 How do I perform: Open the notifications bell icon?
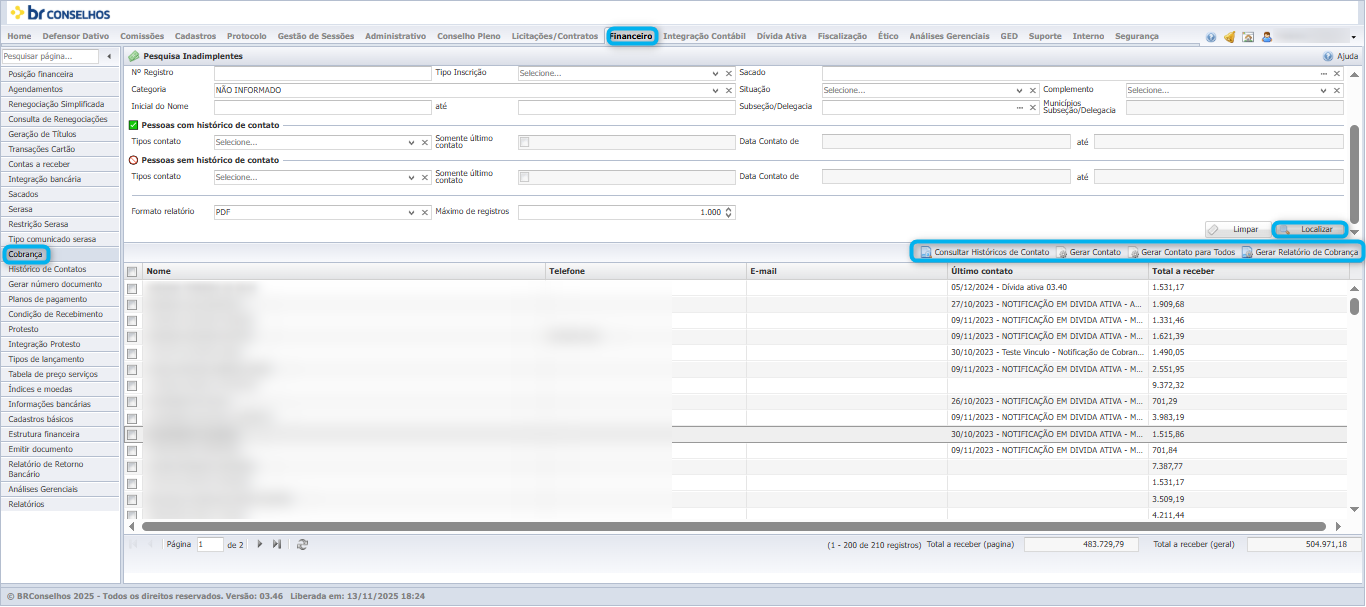coord(1229,37)
